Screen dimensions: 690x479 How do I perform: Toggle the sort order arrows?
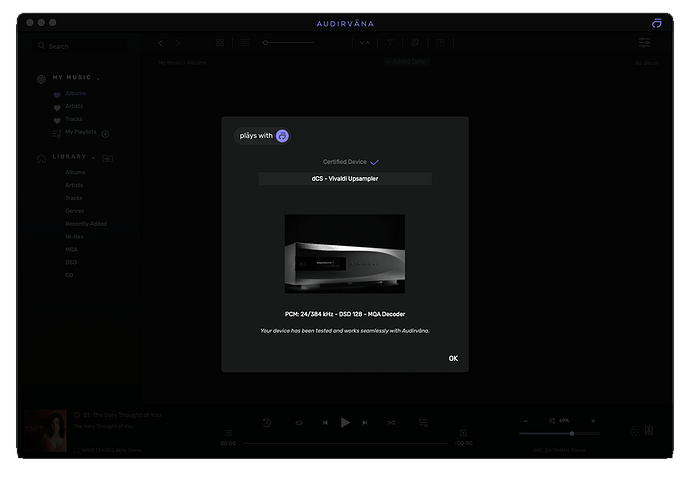365,43
